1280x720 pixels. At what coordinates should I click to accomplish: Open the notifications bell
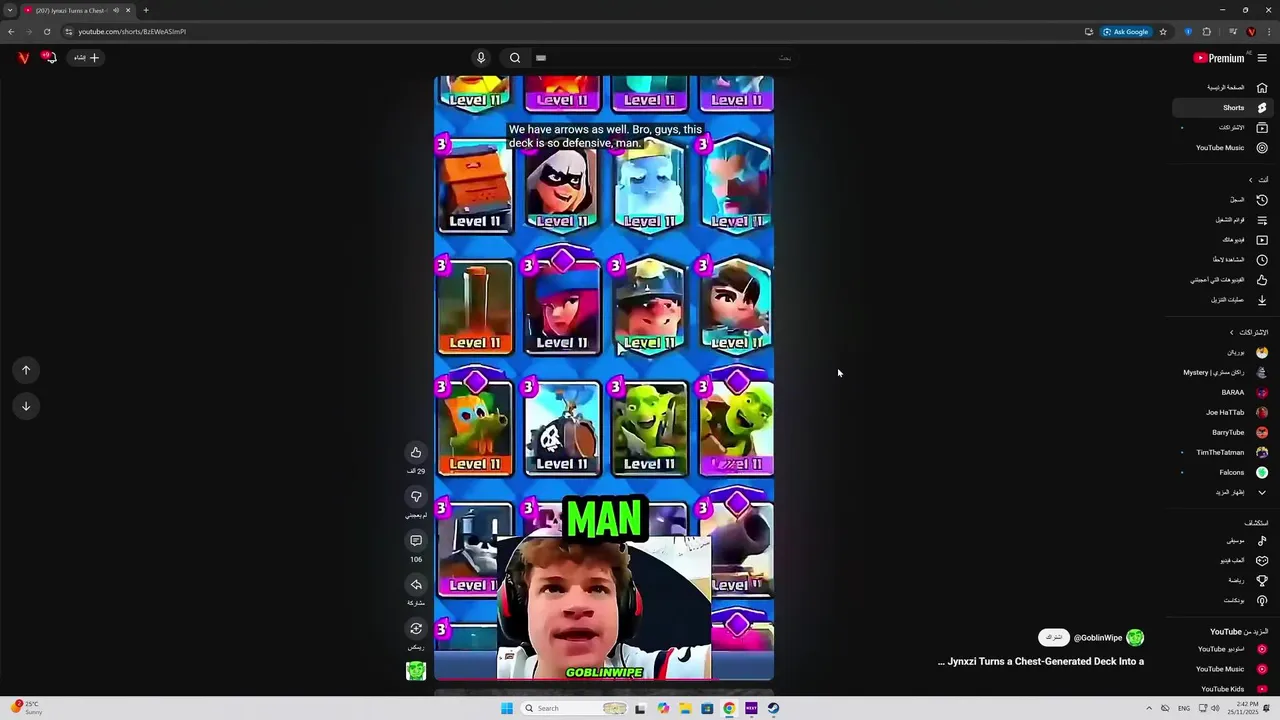tap(49, 58)
